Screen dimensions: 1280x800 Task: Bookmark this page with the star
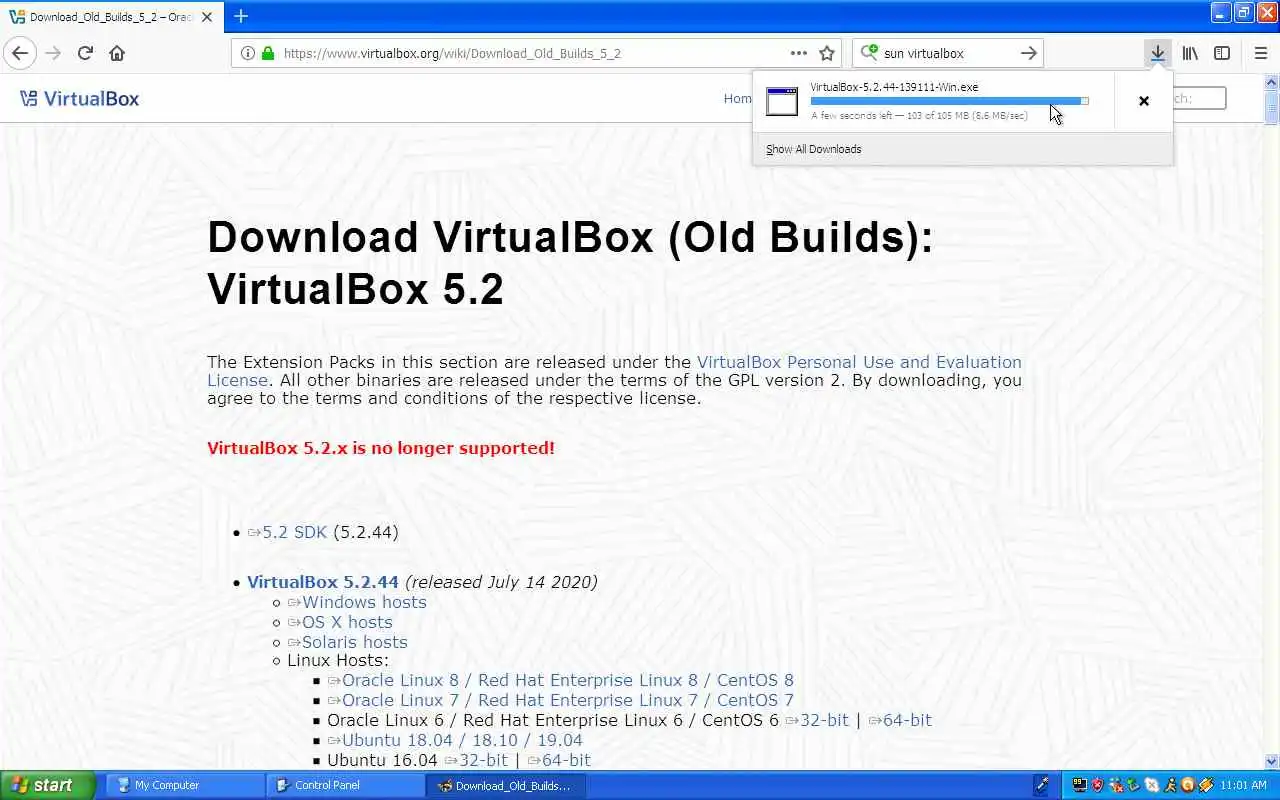827,53
